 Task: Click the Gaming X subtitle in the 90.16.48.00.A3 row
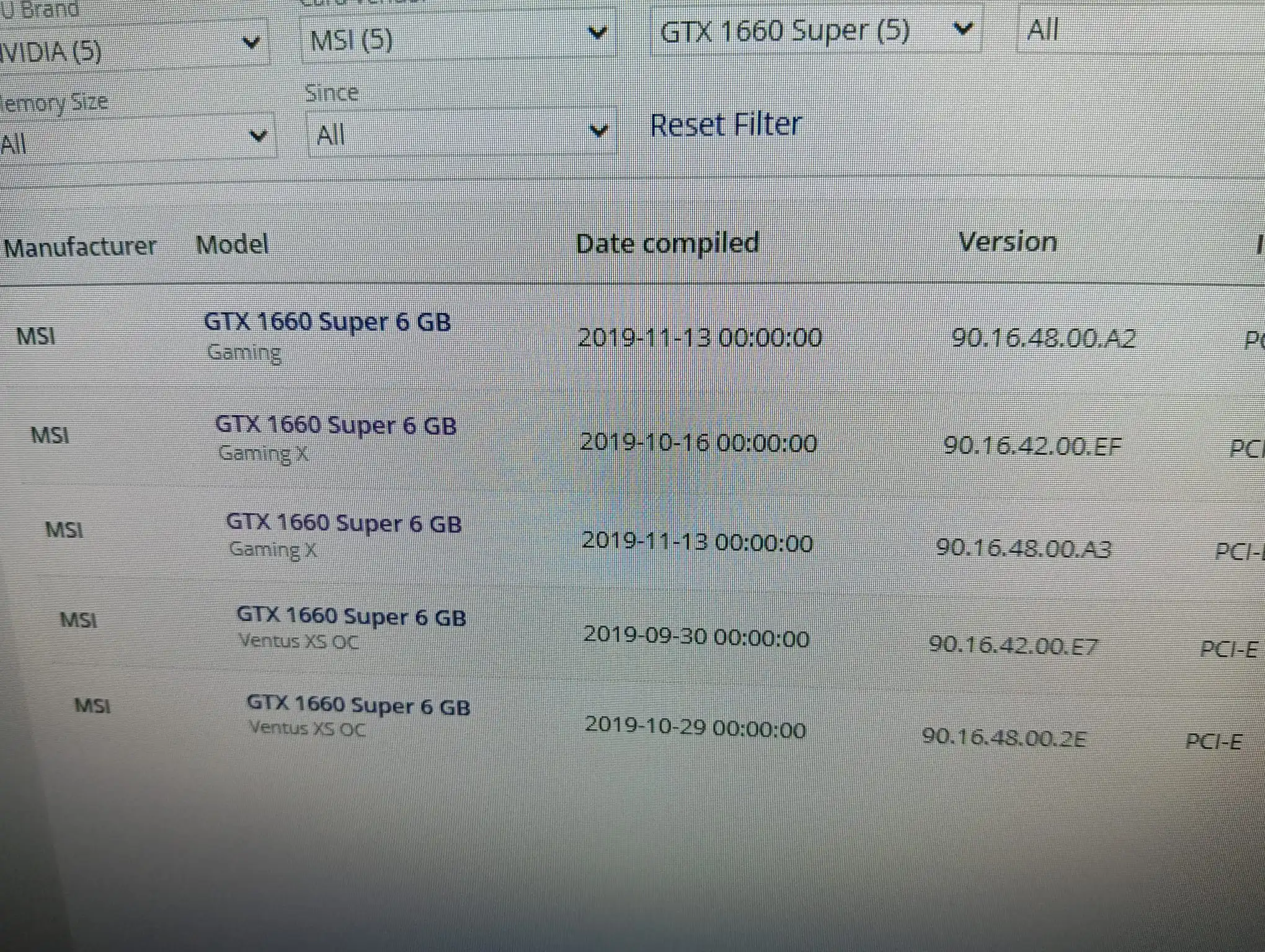coord(273,550)
